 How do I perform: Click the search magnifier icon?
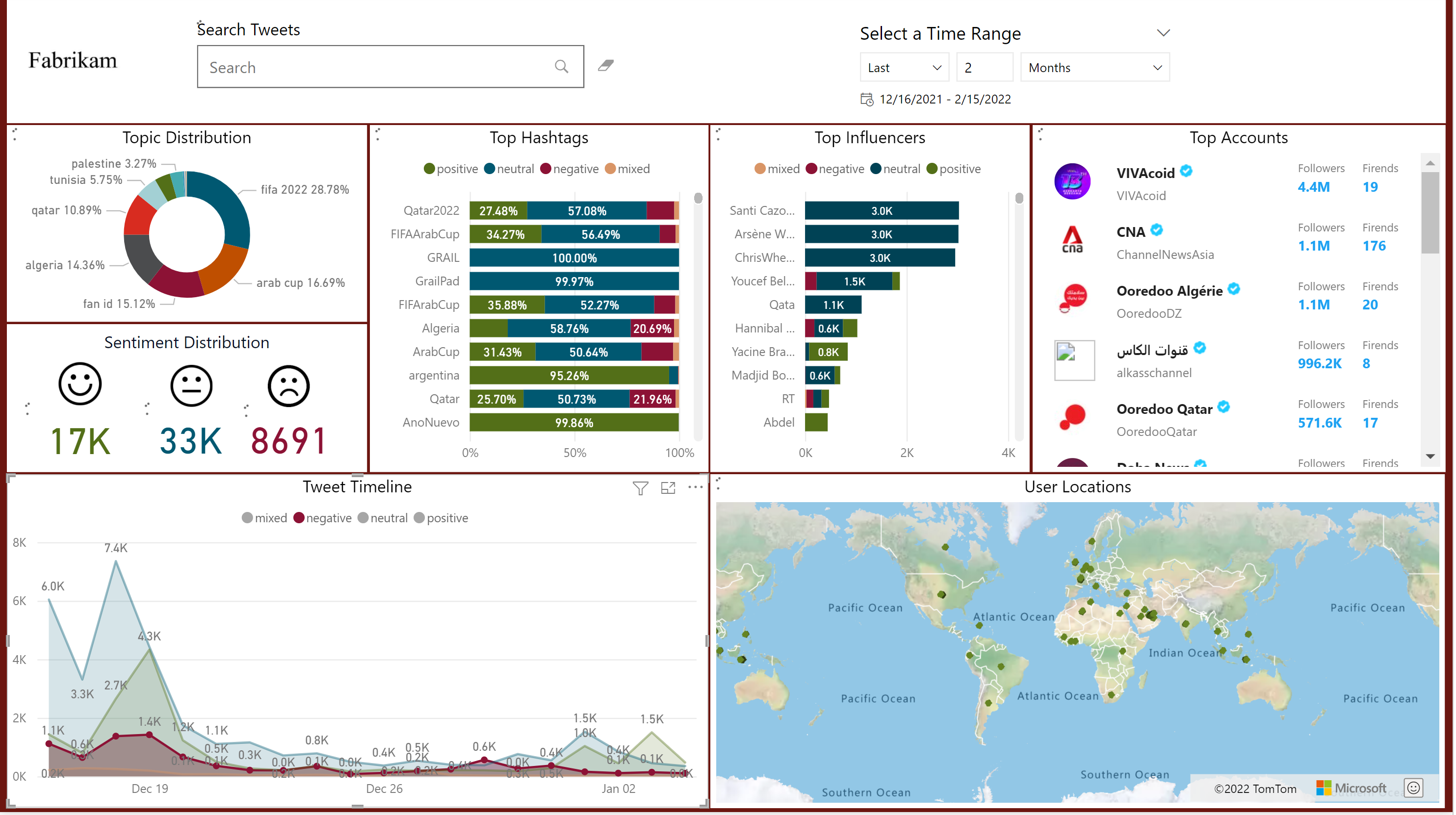tap(561, 67)
